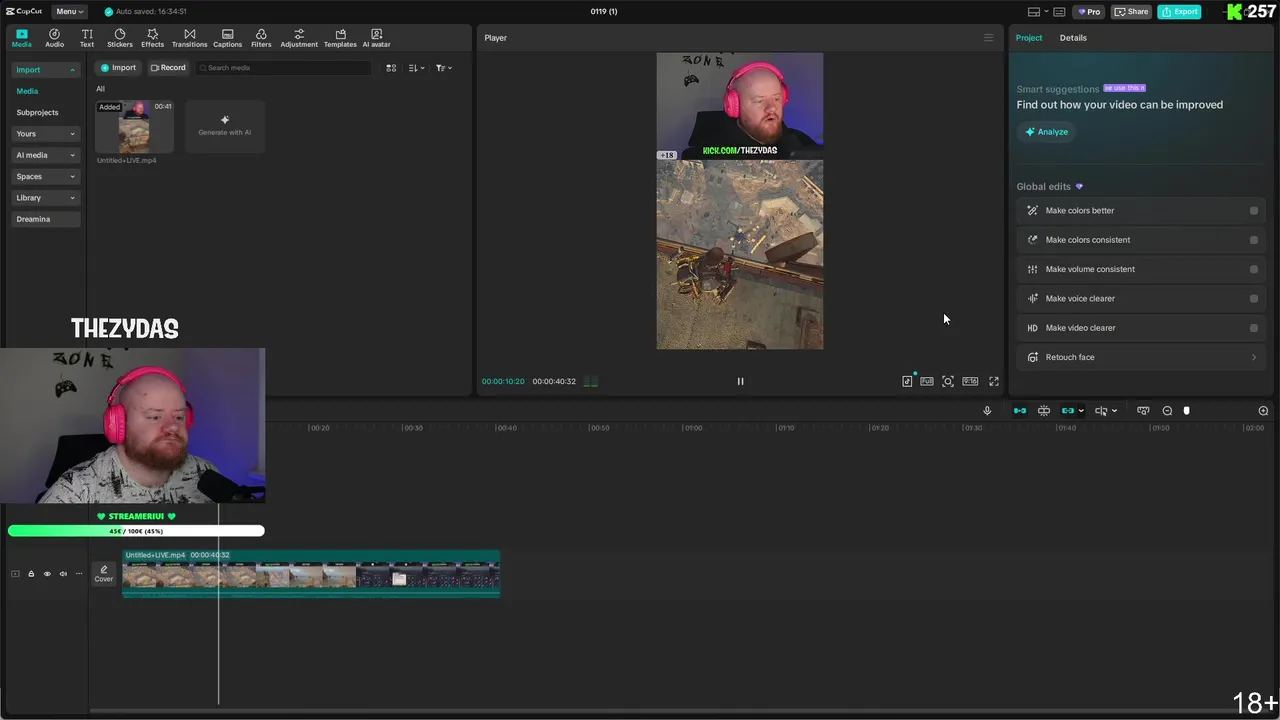Select the Untitled+LIVE.mp4 media thumbnail

click(x=134, y=127)
